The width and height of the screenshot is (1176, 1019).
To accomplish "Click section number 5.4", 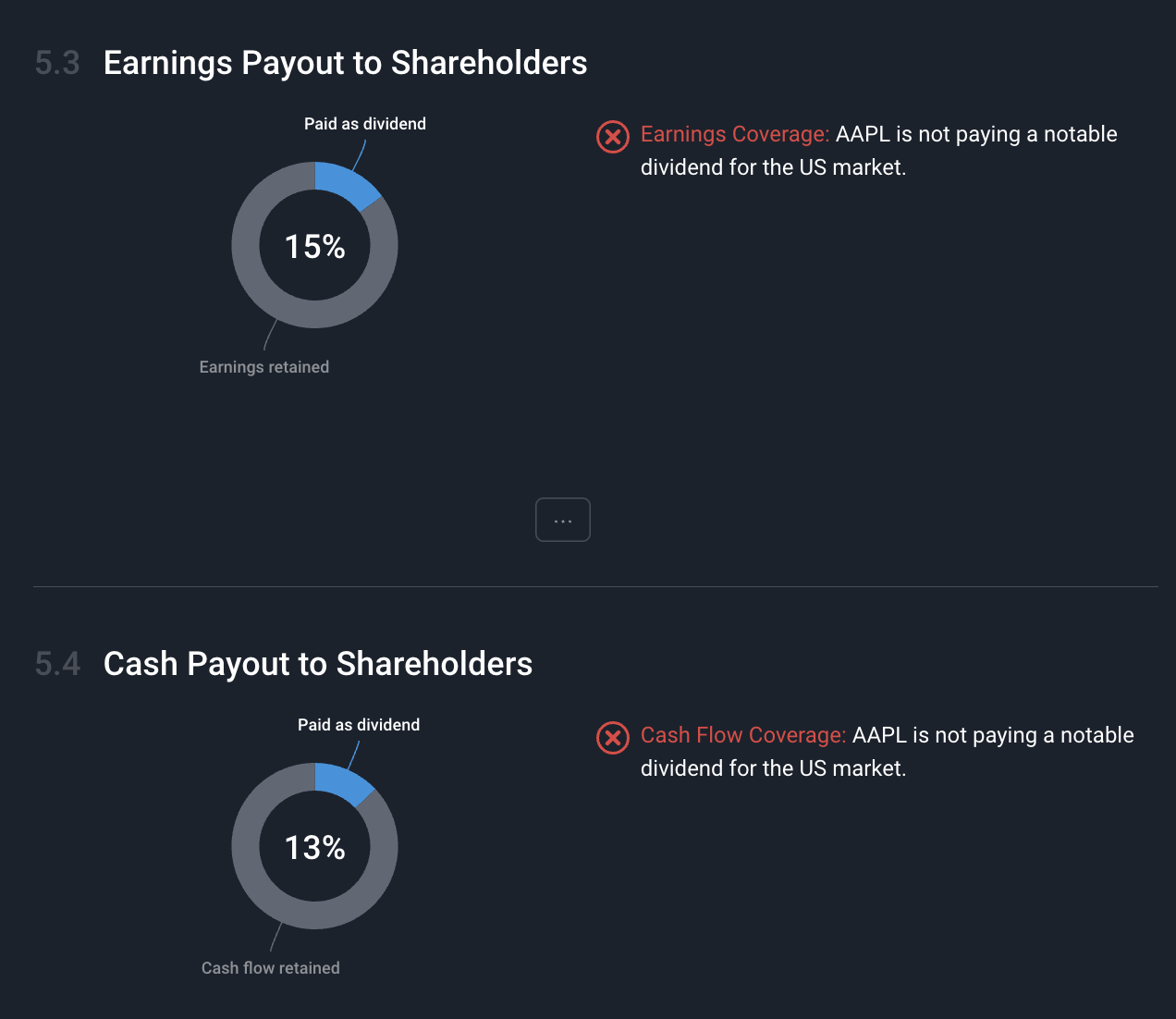I will pos(57,664).
